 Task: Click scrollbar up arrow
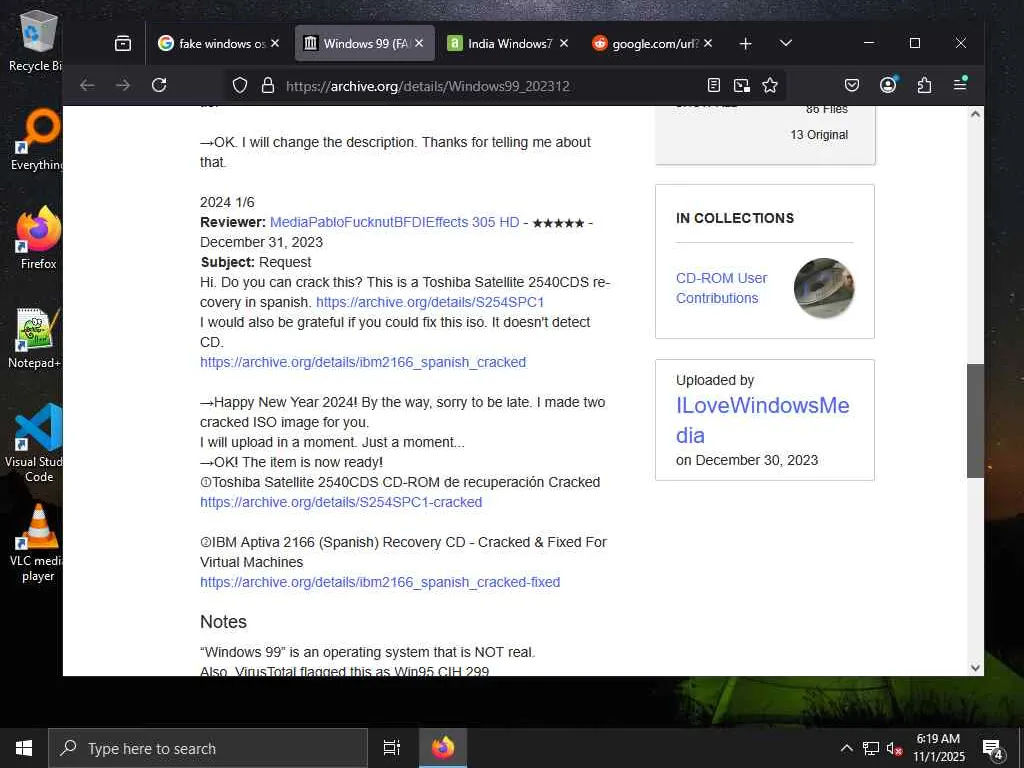975,114
